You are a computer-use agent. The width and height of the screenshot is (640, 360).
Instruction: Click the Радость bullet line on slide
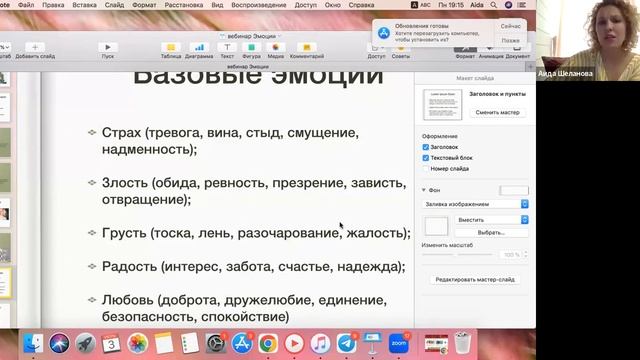tap(253, 267)
